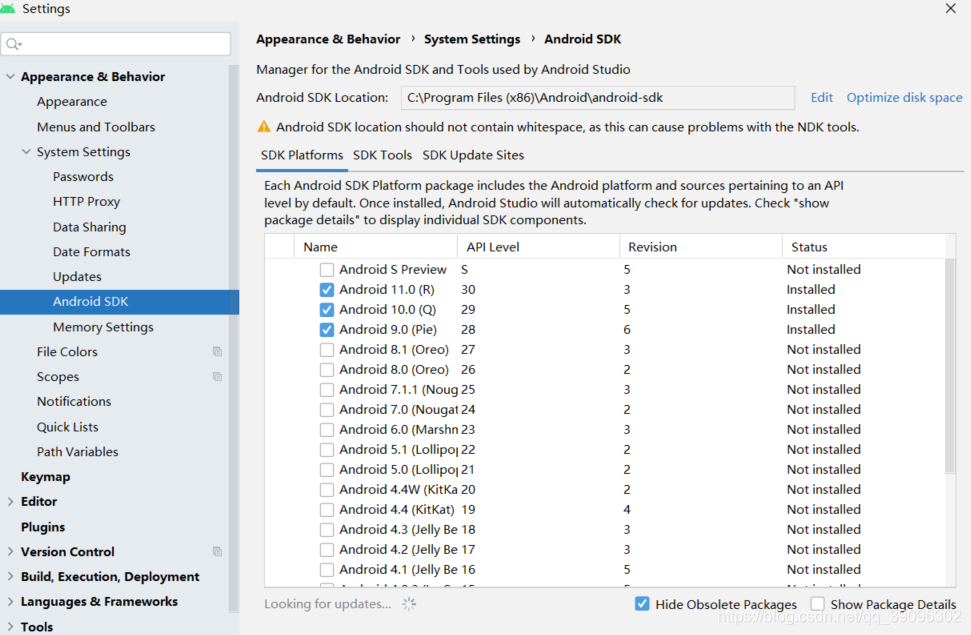Click the search magnifier icon in settings

coord(13,44)
